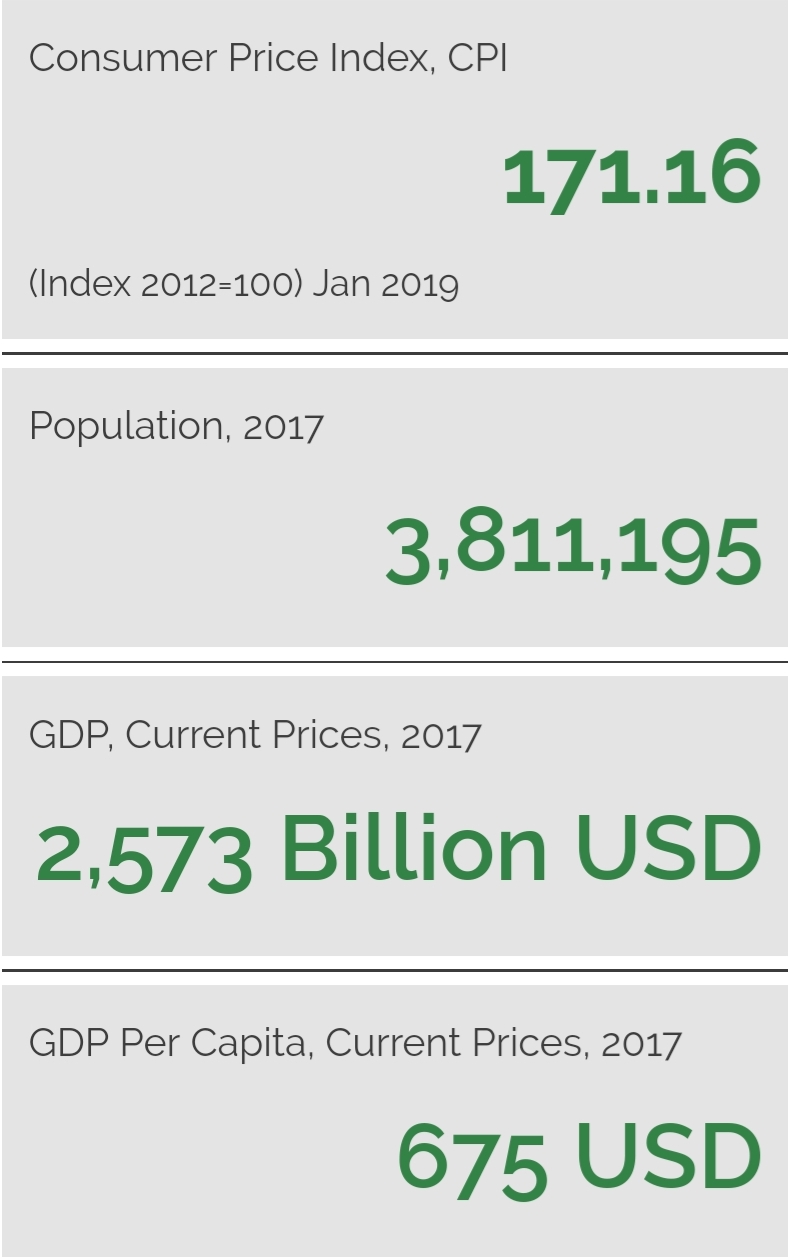The height and width of the screenshot is (1257, 788).
Task: Click the Jan 2019 date text
Action: [x=386, y=284]
